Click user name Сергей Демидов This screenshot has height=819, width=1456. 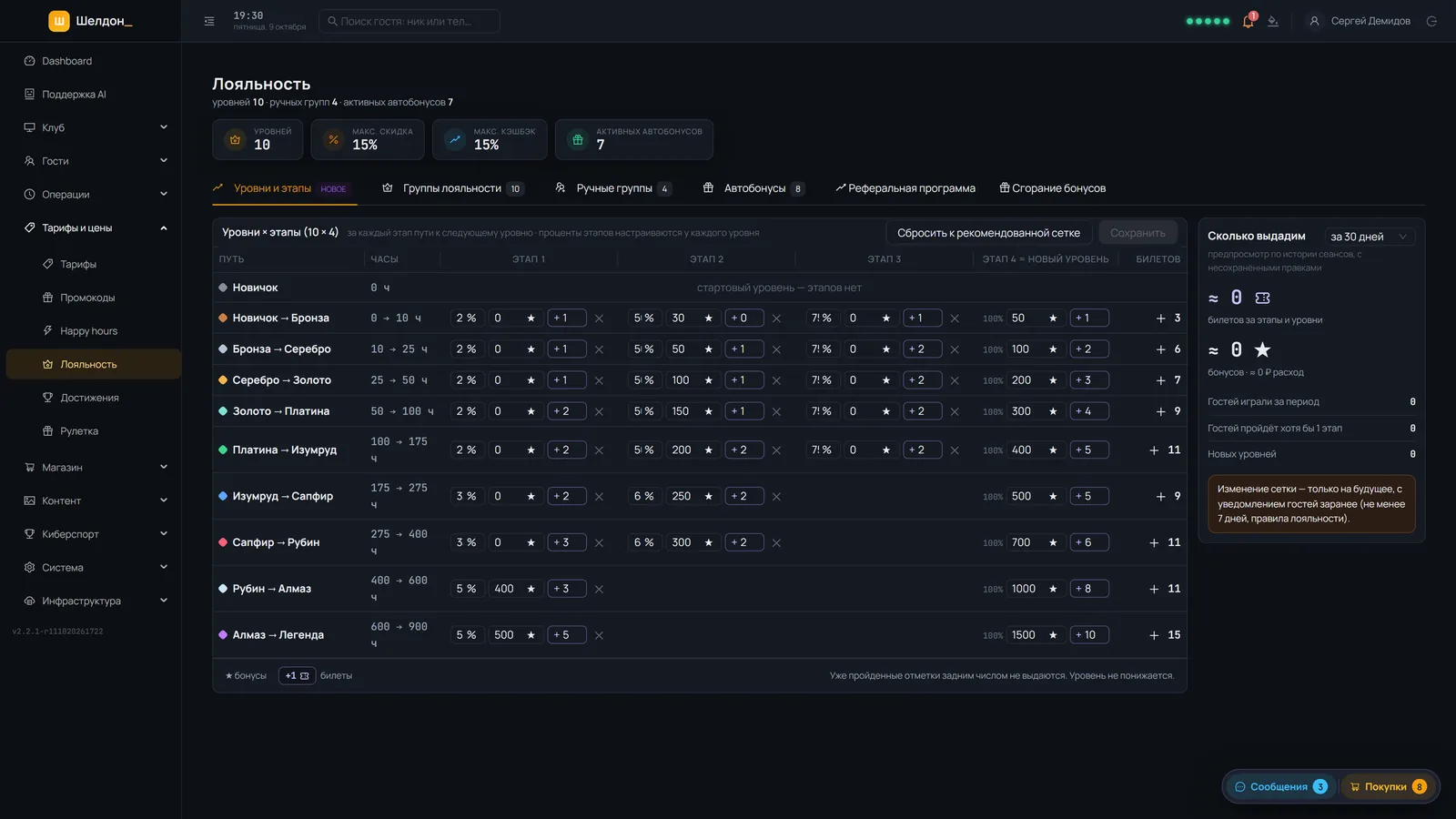tap(1370, 21)
